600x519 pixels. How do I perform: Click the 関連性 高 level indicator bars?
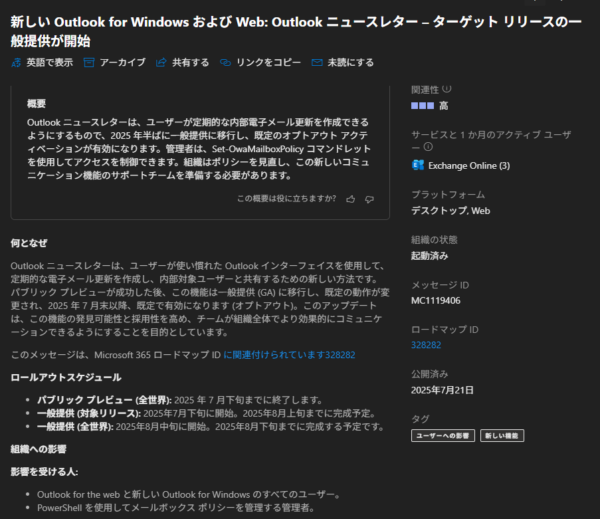tap(421, 105)
